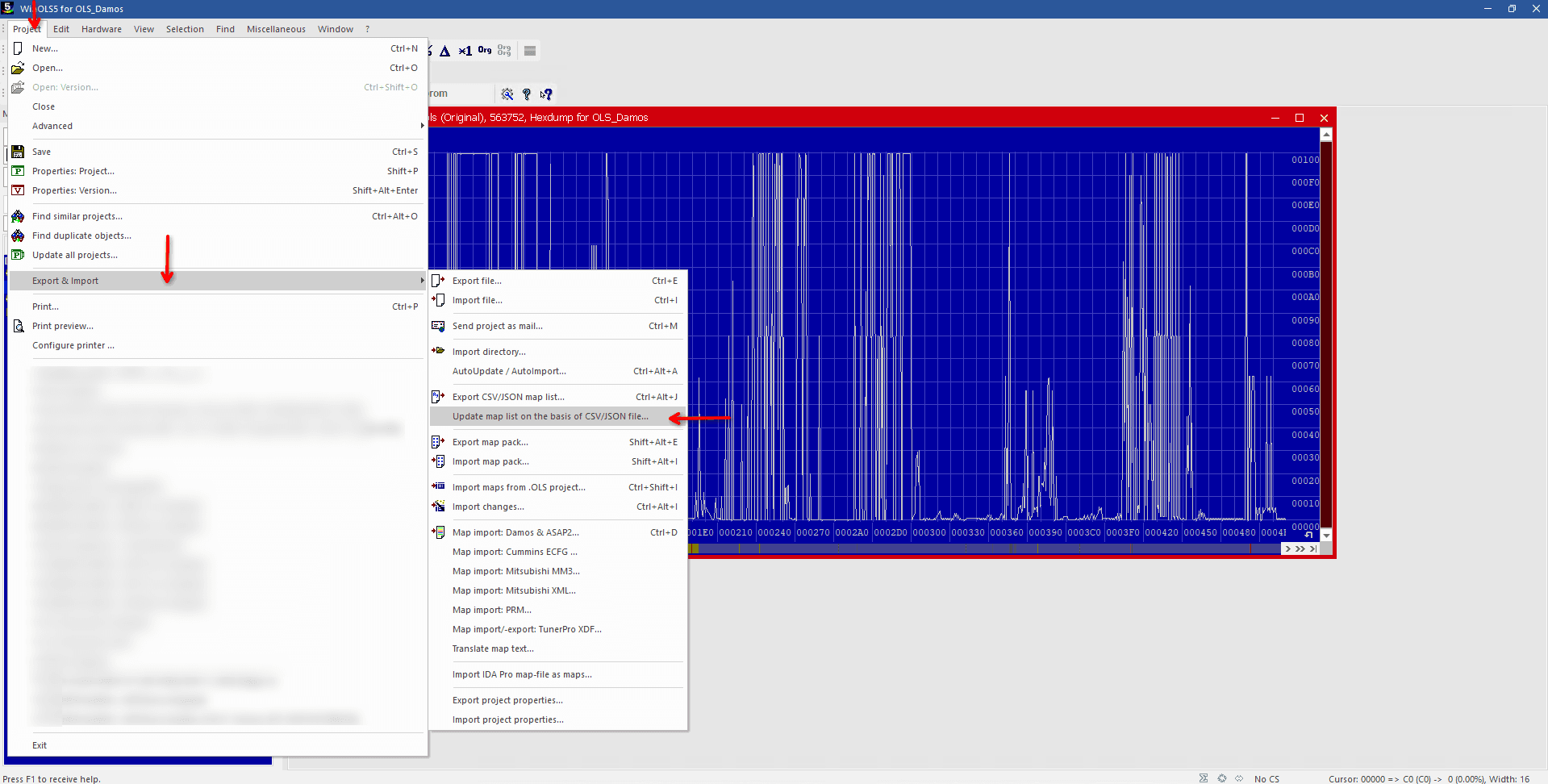Open the Find menu
The image size is (1548, 784).
tap(225, 29)
